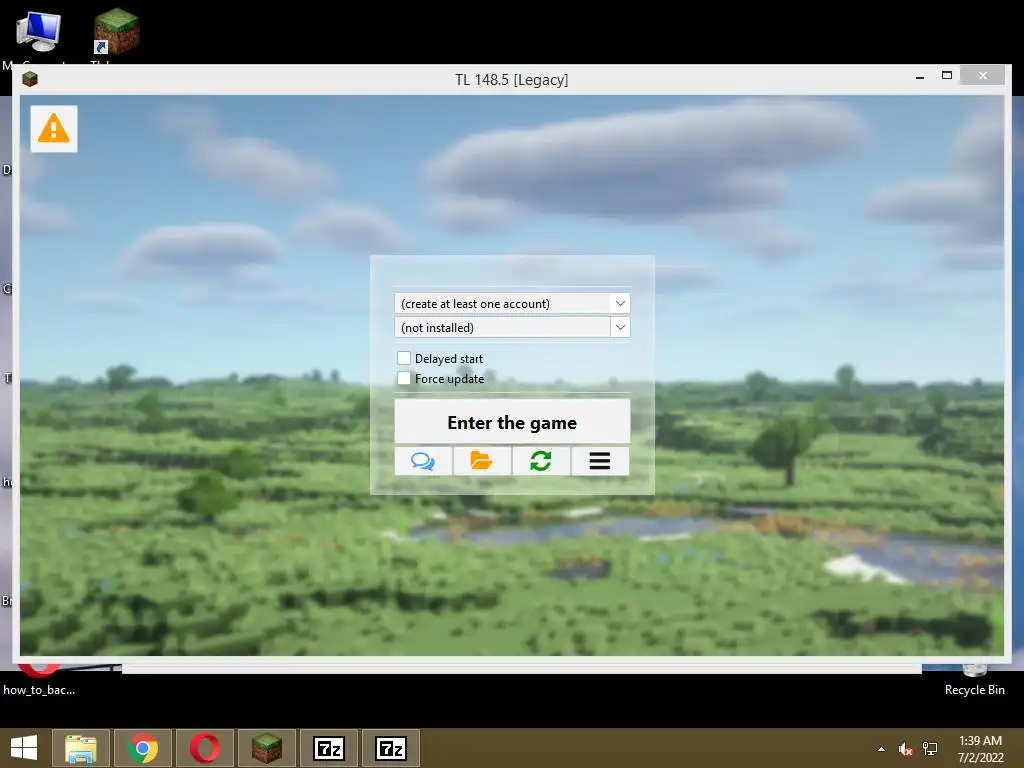Image resolution: width=1024 pixels, height=768 pixels.
Task: Close the TL 148.5 Legacy window
Action: (983, 76)
